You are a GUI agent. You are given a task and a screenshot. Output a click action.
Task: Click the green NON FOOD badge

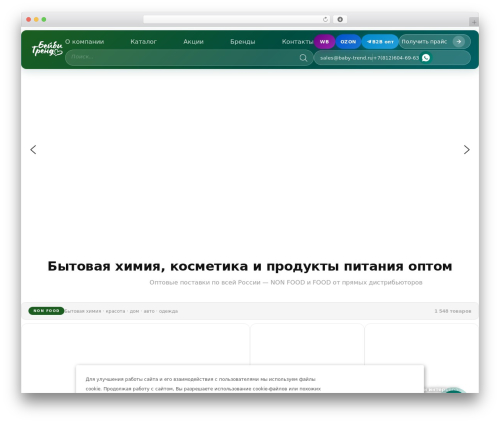(46, 311)
